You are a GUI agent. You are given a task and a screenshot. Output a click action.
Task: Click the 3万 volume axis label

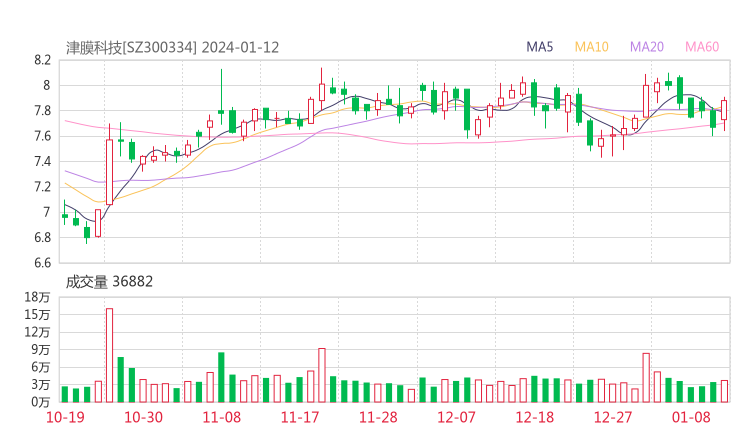(x=41, y=385)
